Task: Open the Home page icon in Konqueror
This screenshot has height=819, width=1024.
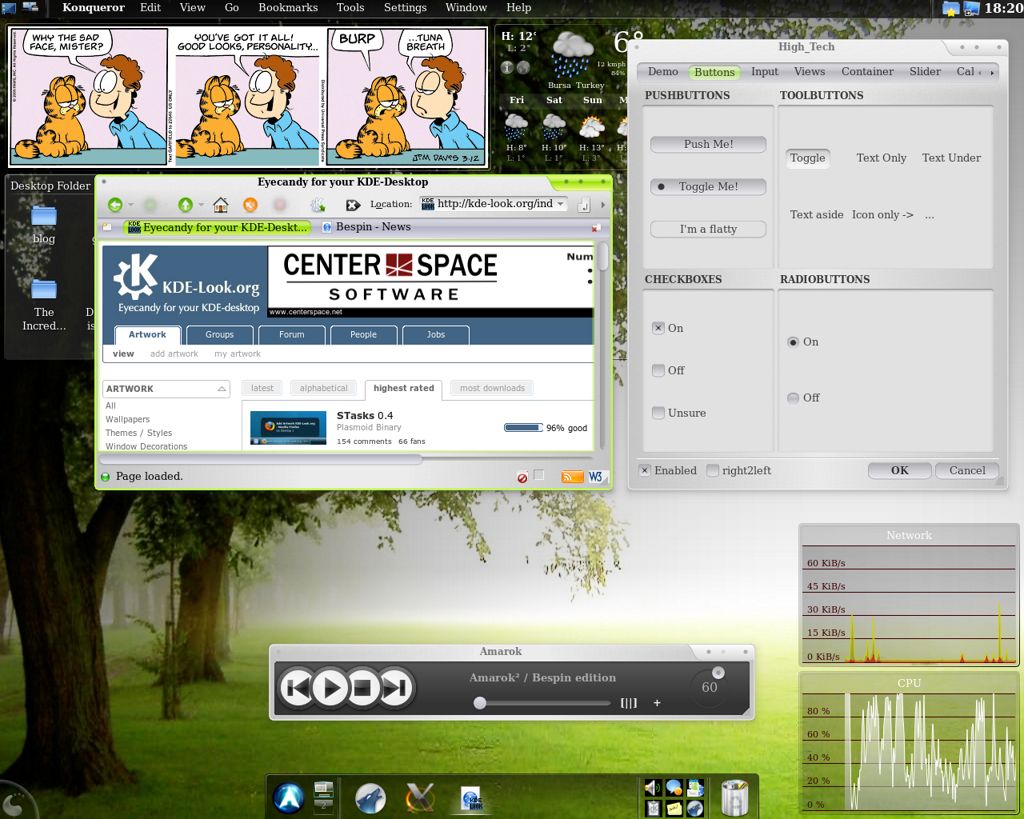Action: click(x=221, y=205)
